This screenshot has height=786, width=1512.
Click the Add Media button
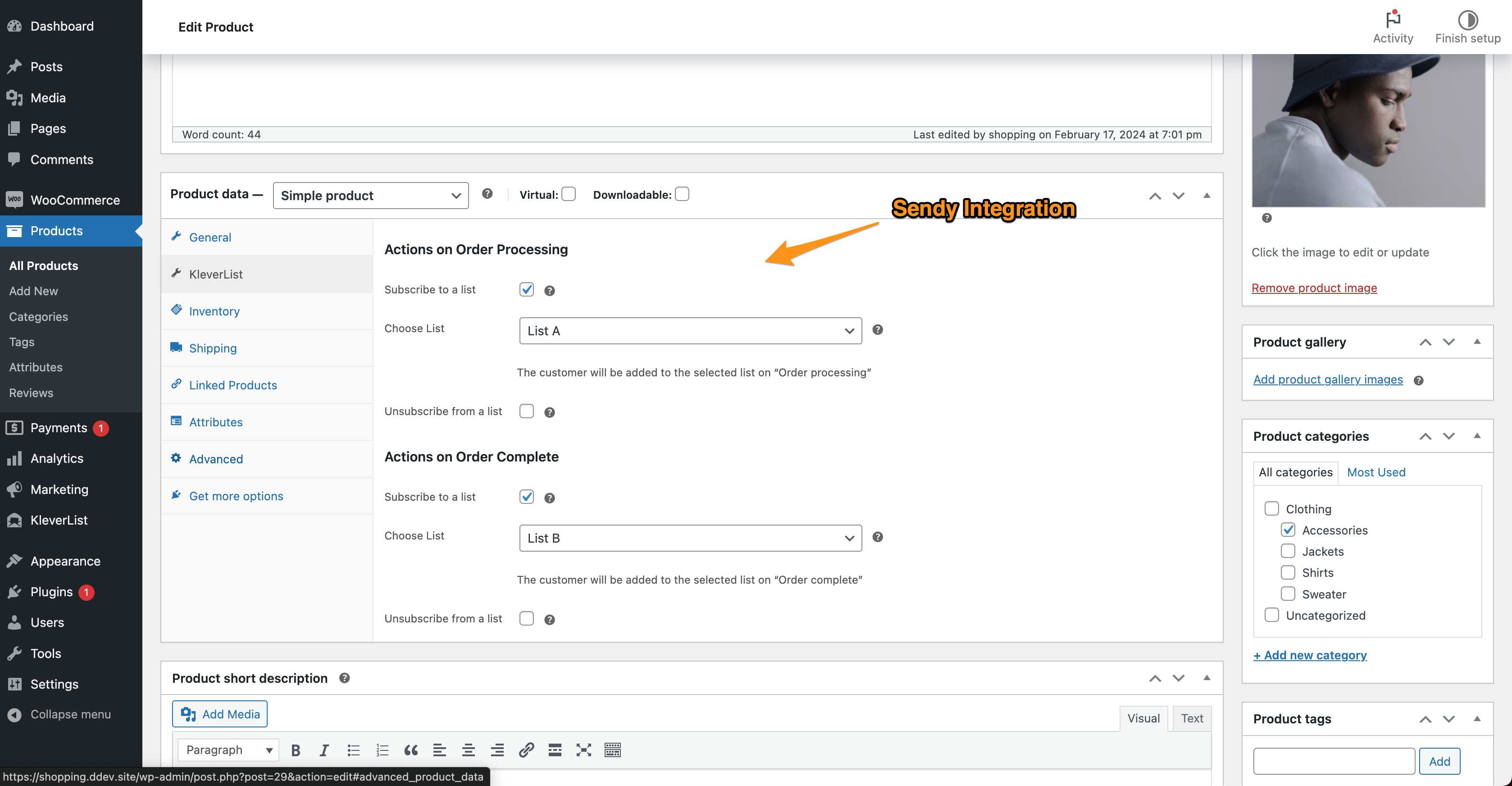(x=219, y=714)
